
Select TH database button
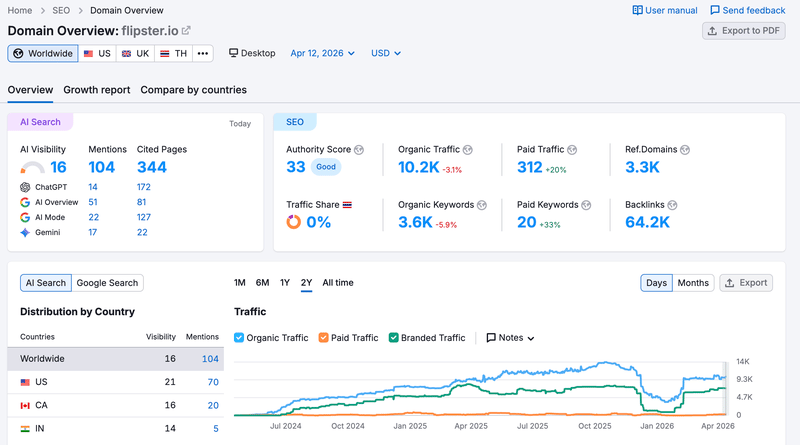tap(173, 54)
